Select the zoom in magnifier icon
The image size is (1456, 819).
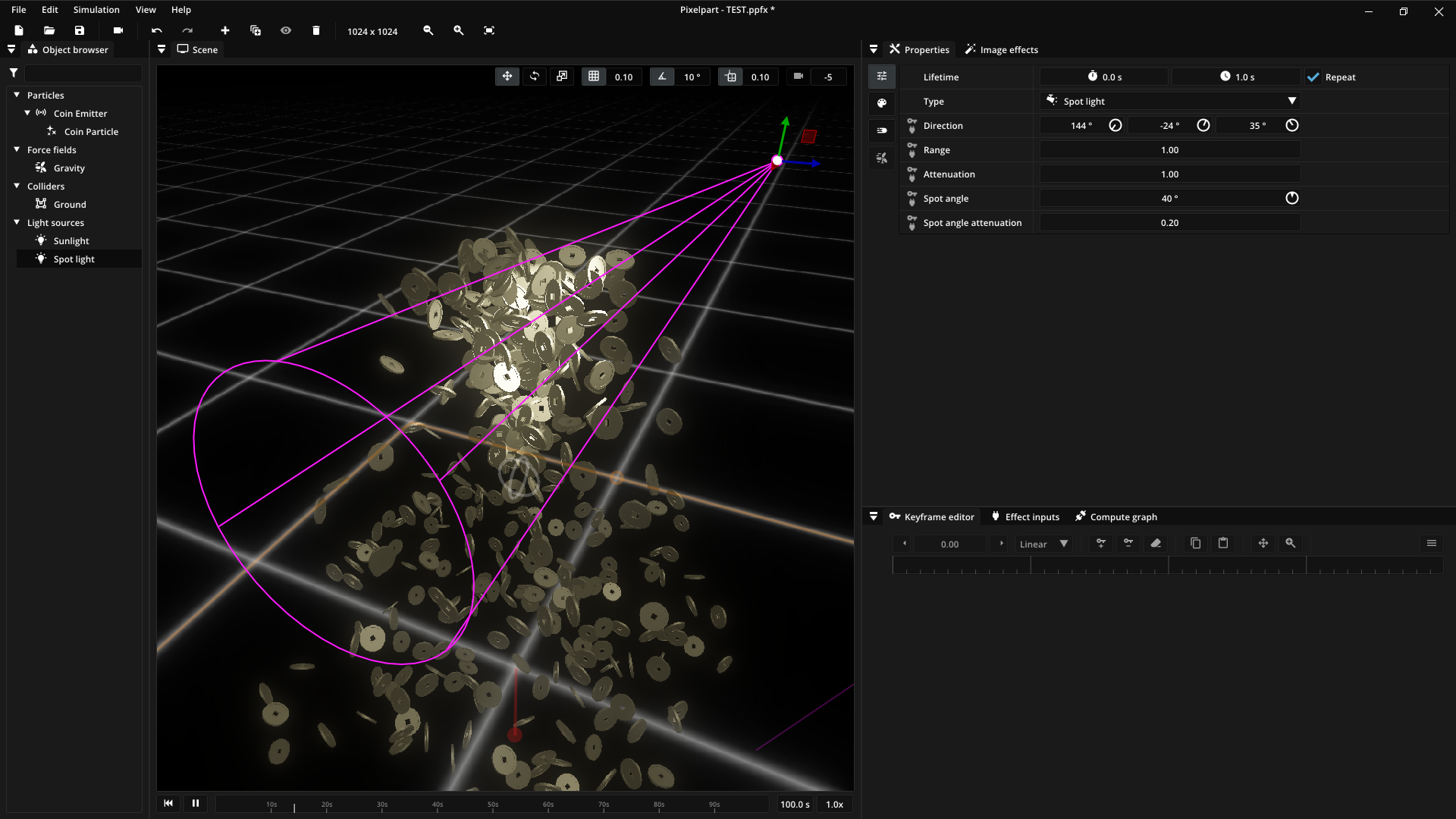tap(458, 31)
